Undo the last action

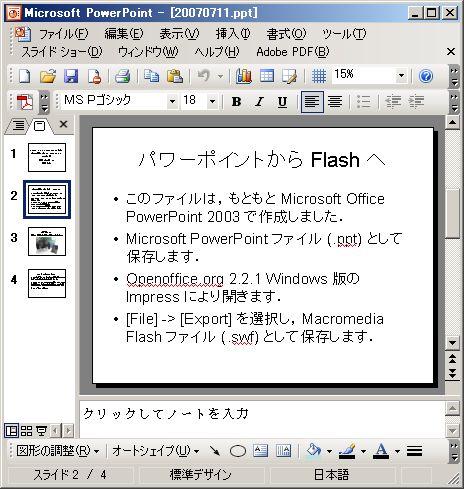tap(203, 76)
